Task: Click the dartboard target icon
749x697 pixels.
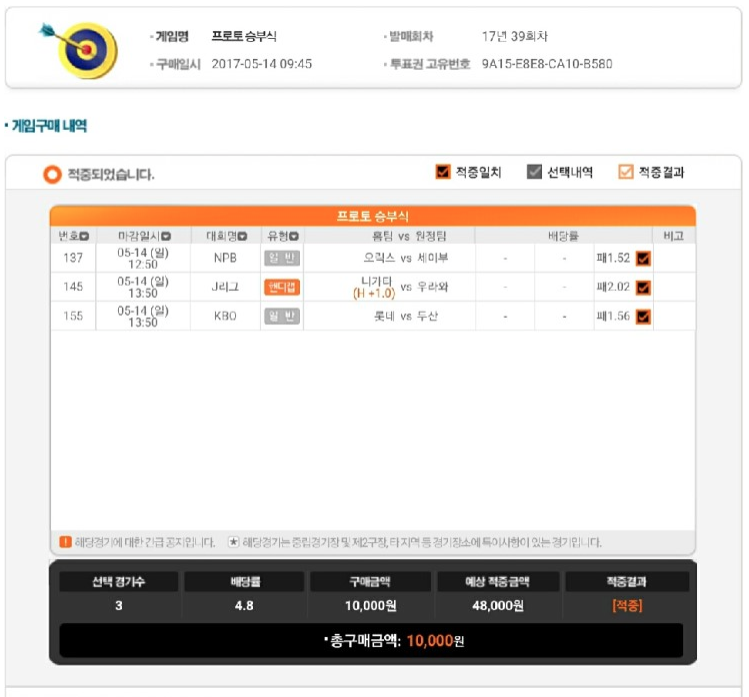Action: 80,50
